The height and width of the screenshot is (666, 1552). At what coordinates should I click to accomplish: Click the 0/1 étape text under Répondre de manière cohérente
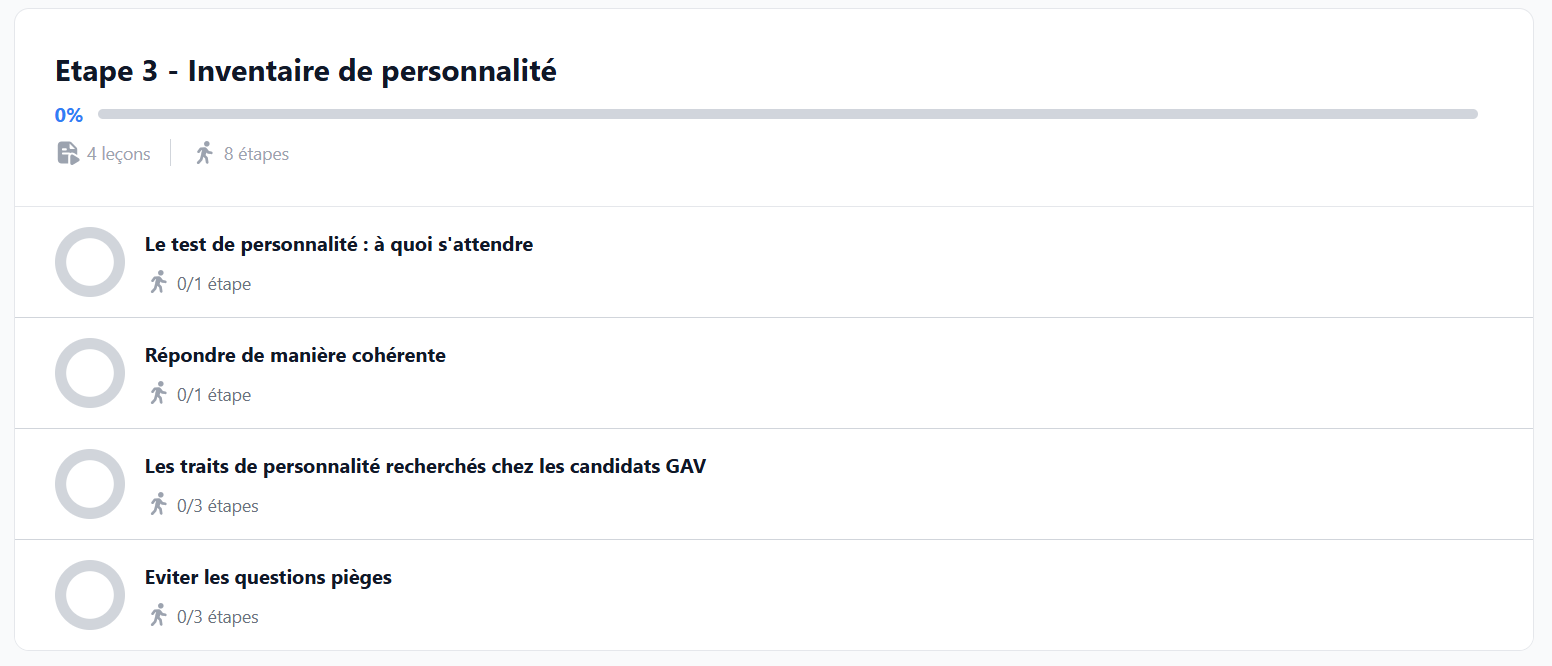click(x=214, y=395)
